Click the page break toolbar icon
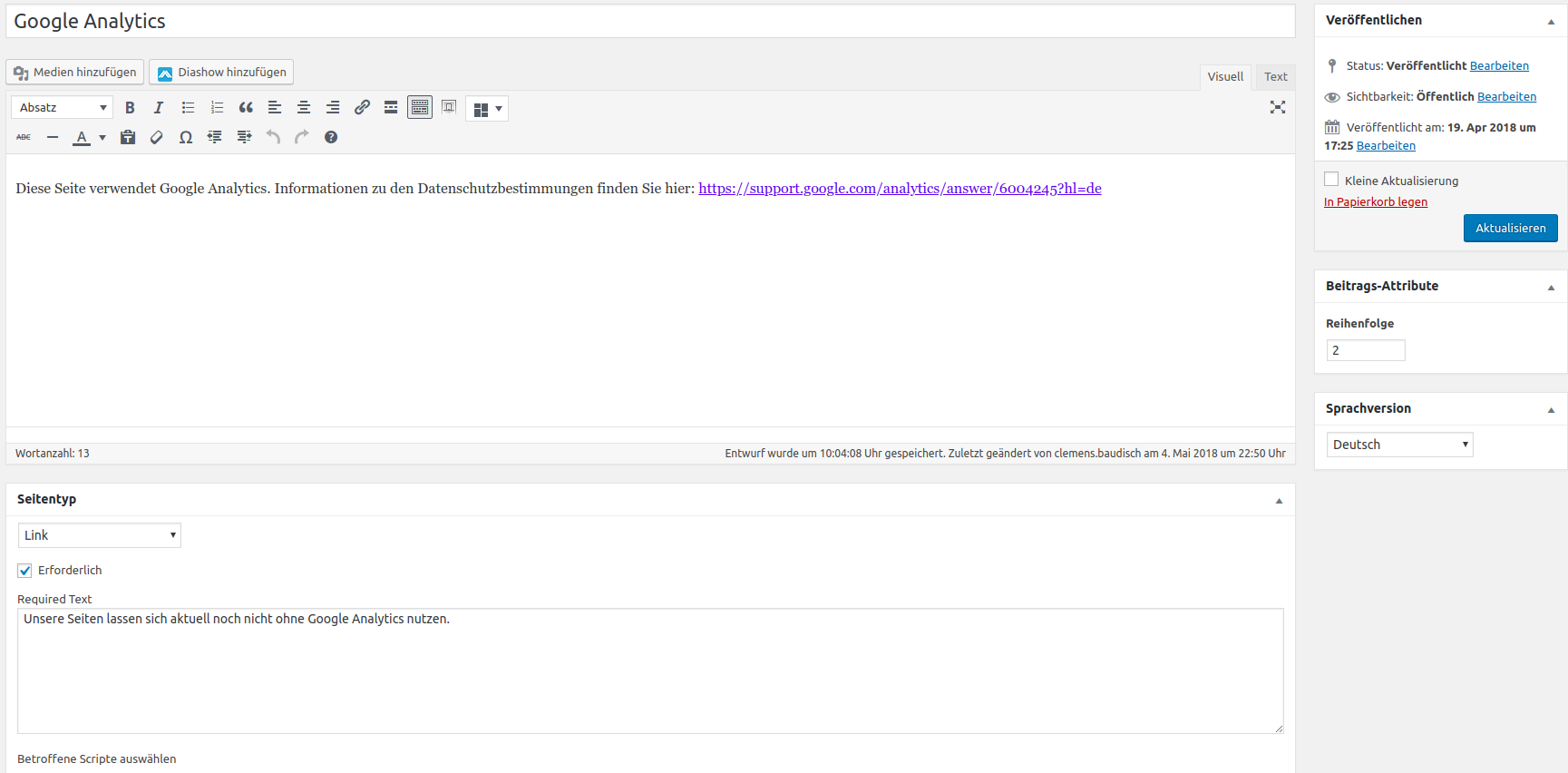1568x773 pixels. (x=449, y=108)
